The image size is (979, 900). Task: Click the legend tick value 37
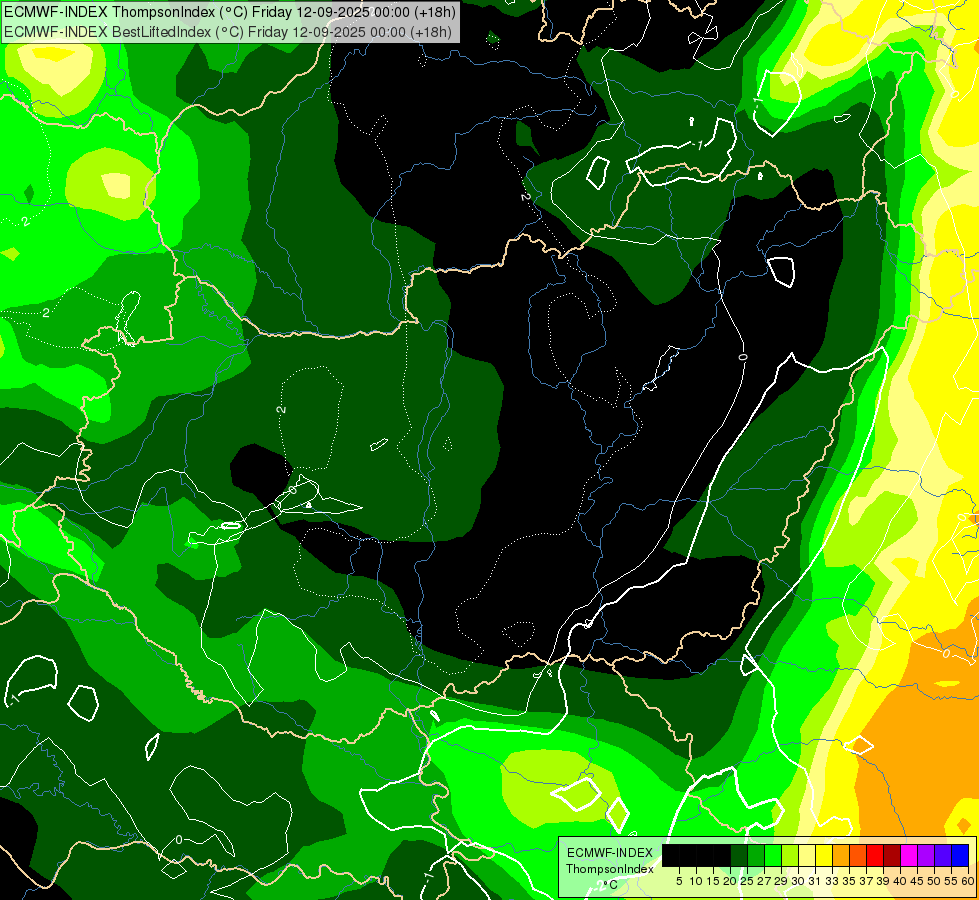(x=866, y=881)
